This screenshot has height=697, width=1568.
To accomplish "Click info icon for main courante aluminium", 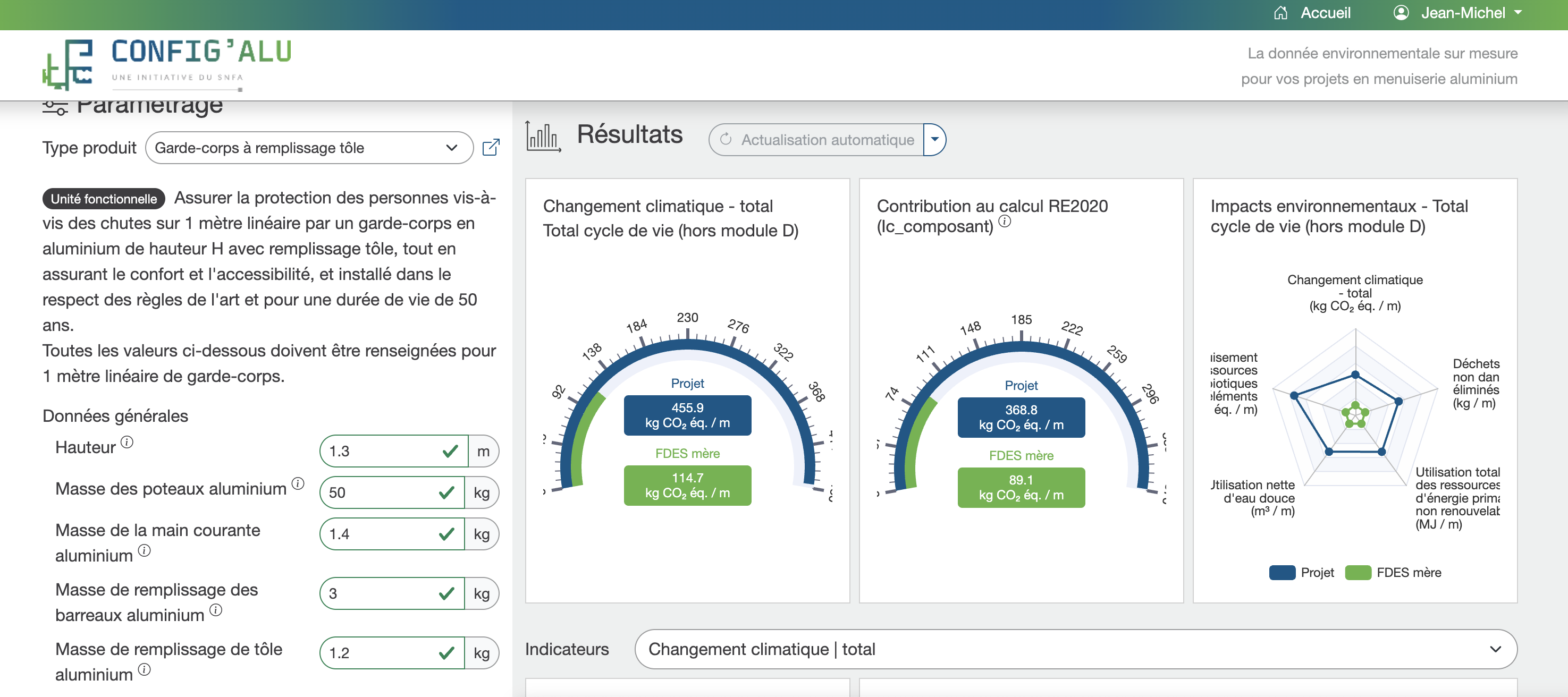I will (144, 550).
